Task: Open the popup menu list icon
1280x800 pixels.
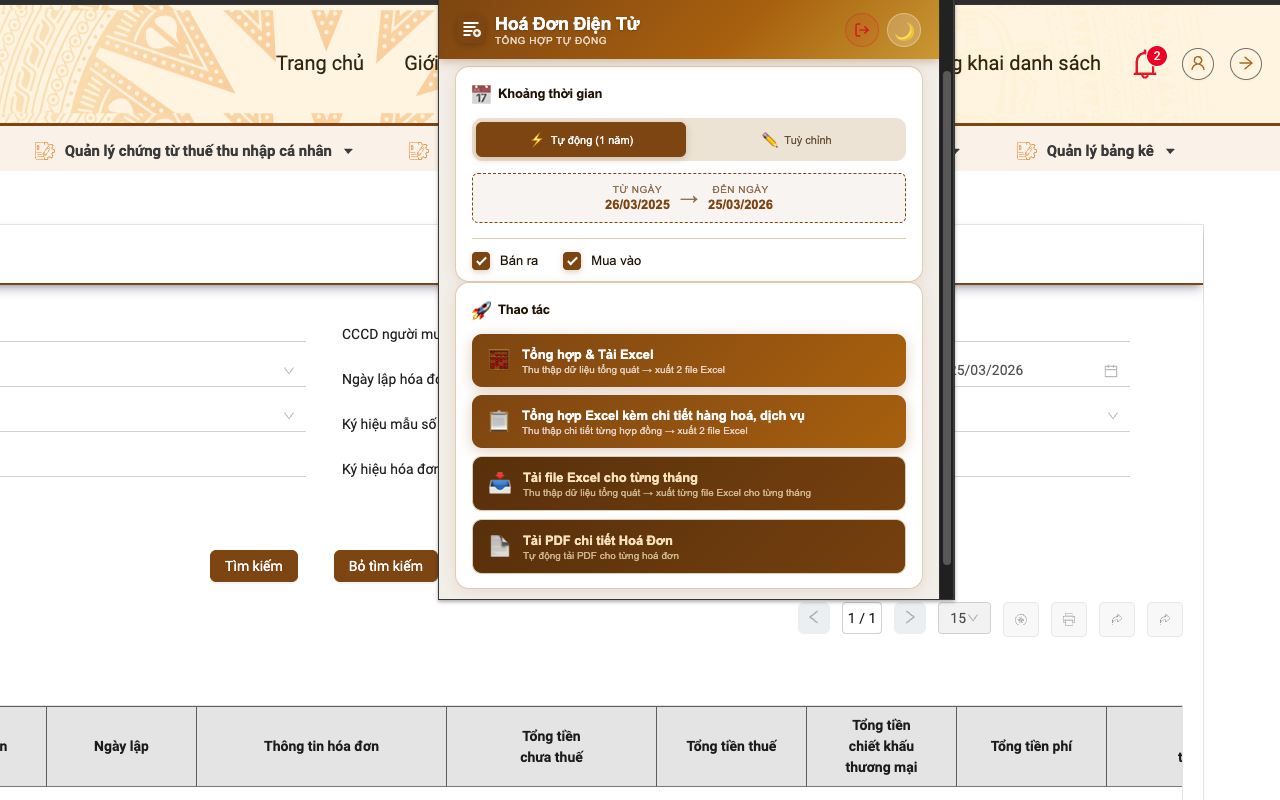Action: [472, 30]
